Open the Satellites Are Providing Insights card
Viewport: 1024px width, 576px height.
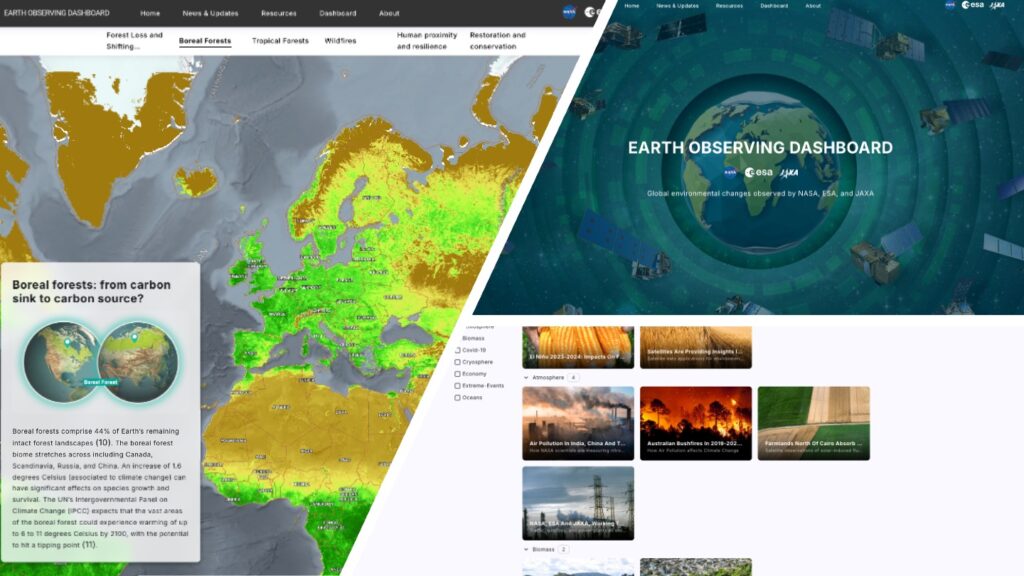(696, 347)
